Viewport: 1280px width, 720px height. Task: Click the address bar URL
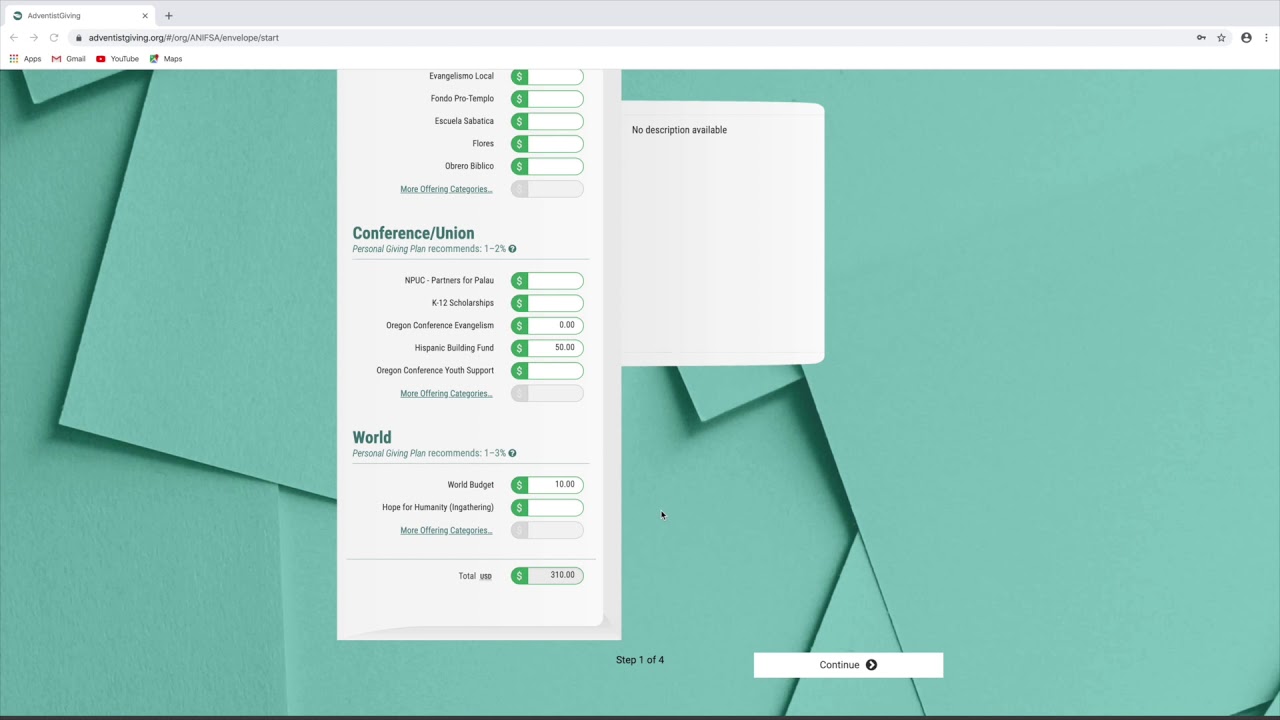(183, 38)
